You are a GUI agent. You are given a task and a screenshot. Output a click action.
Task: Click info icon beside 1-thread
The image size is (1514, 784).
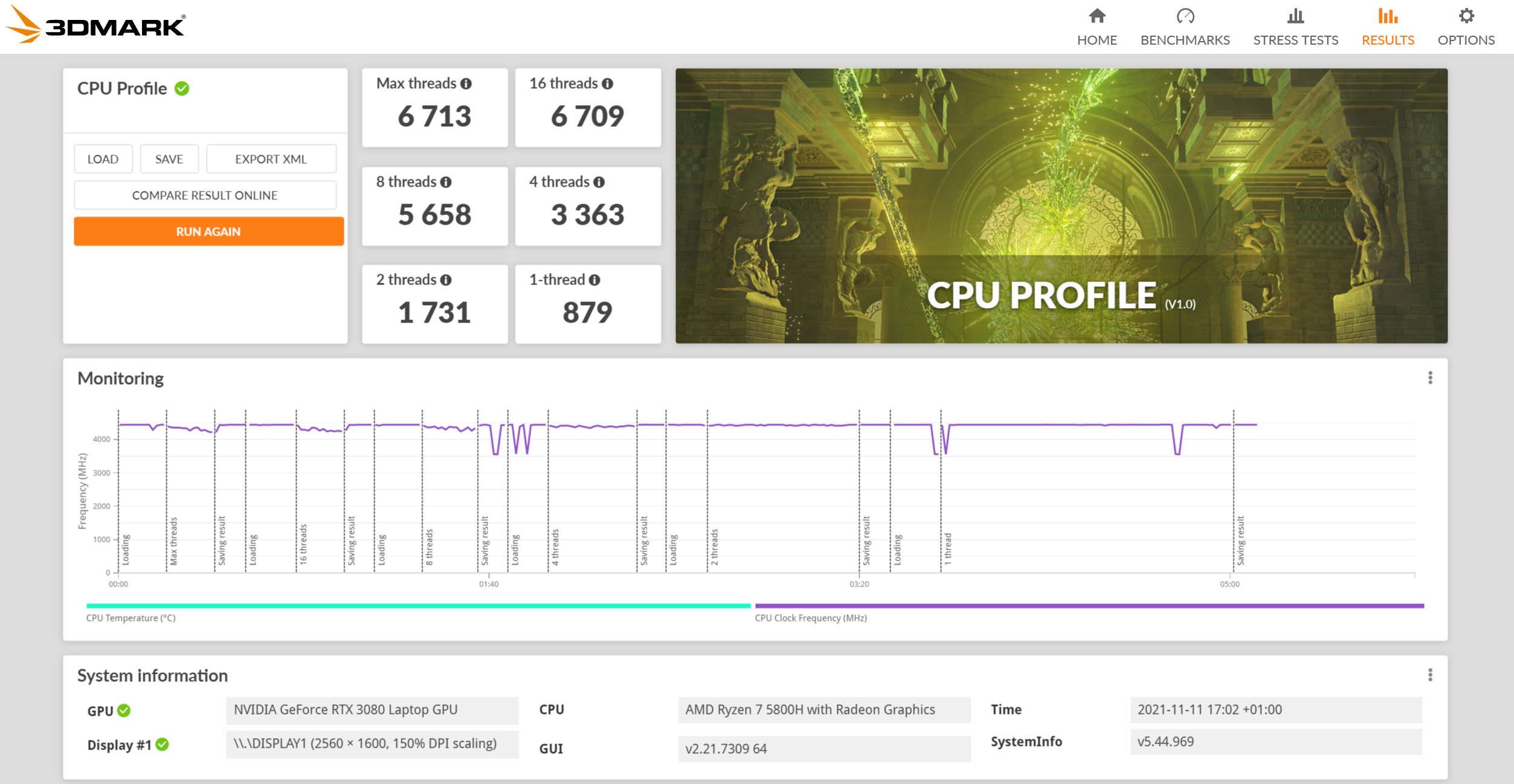pos(594,280)
